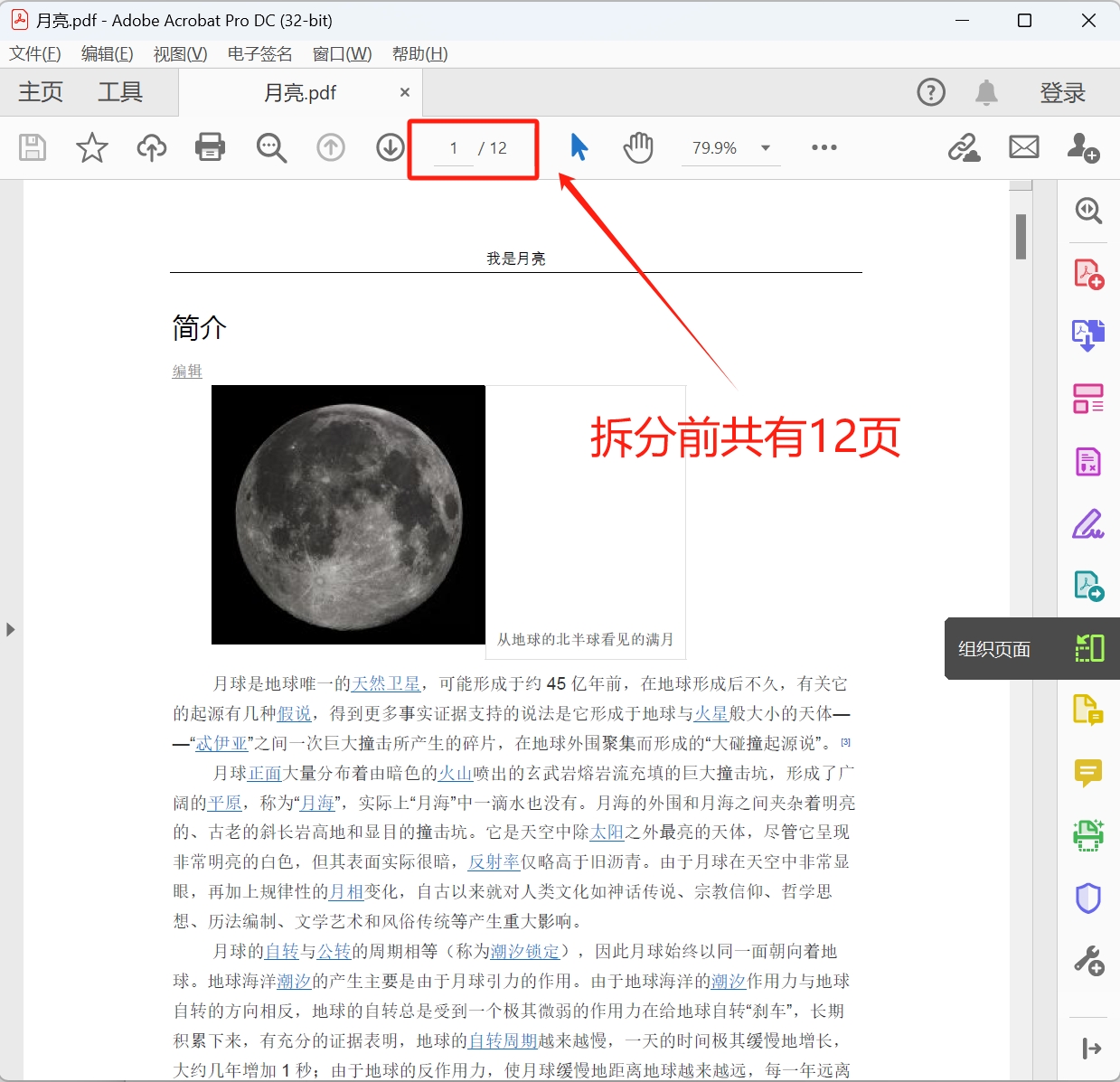The image size is (1120, 1082).
Task: Open the Scan & OCR tool
Action: [1088, 834]
